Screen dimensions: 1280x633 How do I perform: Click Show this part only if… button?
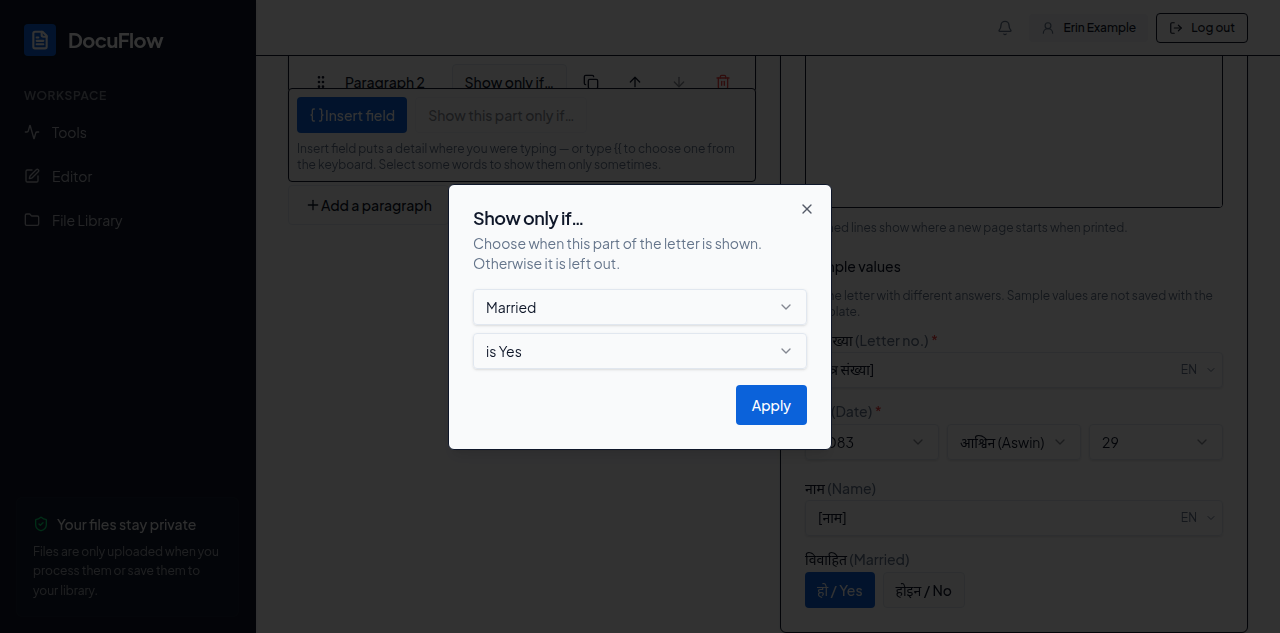pos(501,115)
